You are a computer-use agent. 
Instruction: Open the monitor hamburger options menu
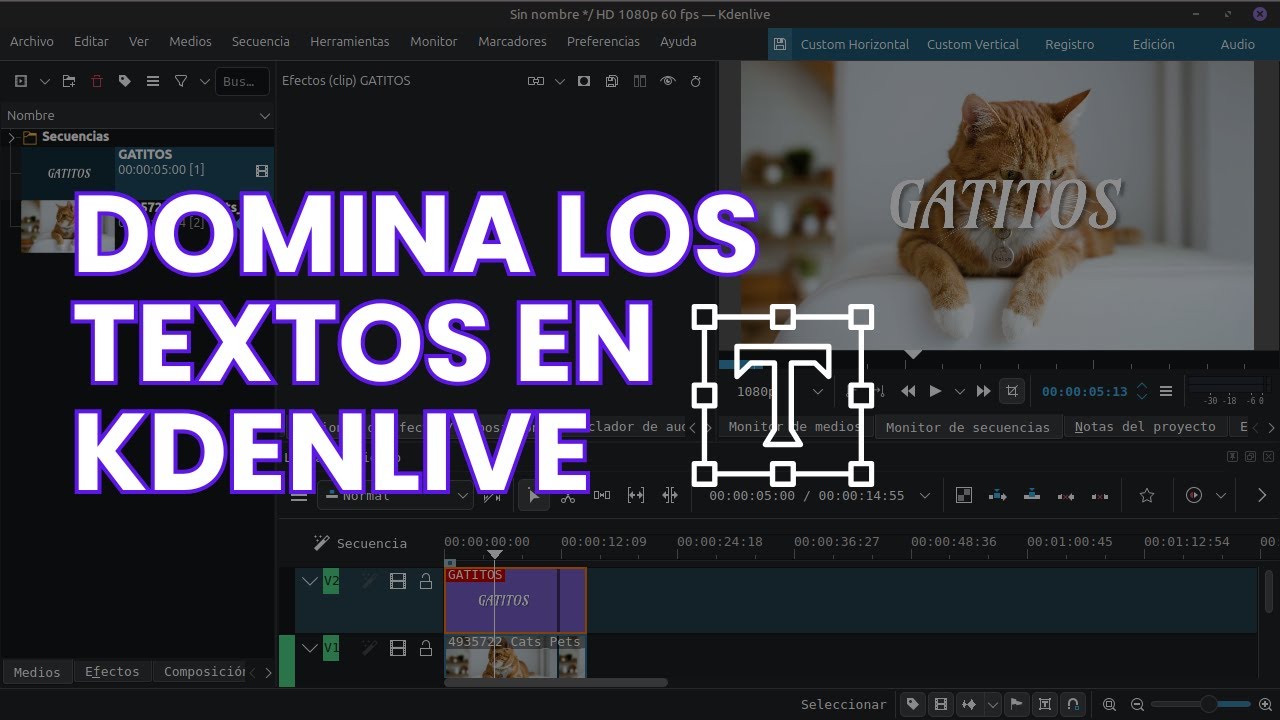click(1165, 391)
